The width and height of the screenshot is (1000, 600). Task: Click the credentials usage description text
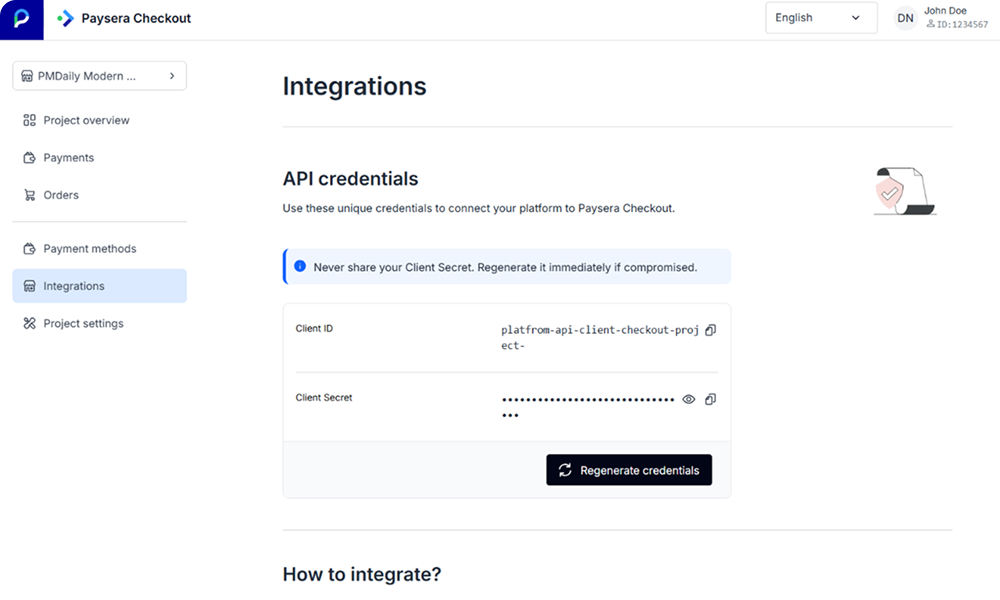click(x=478, y=208)
